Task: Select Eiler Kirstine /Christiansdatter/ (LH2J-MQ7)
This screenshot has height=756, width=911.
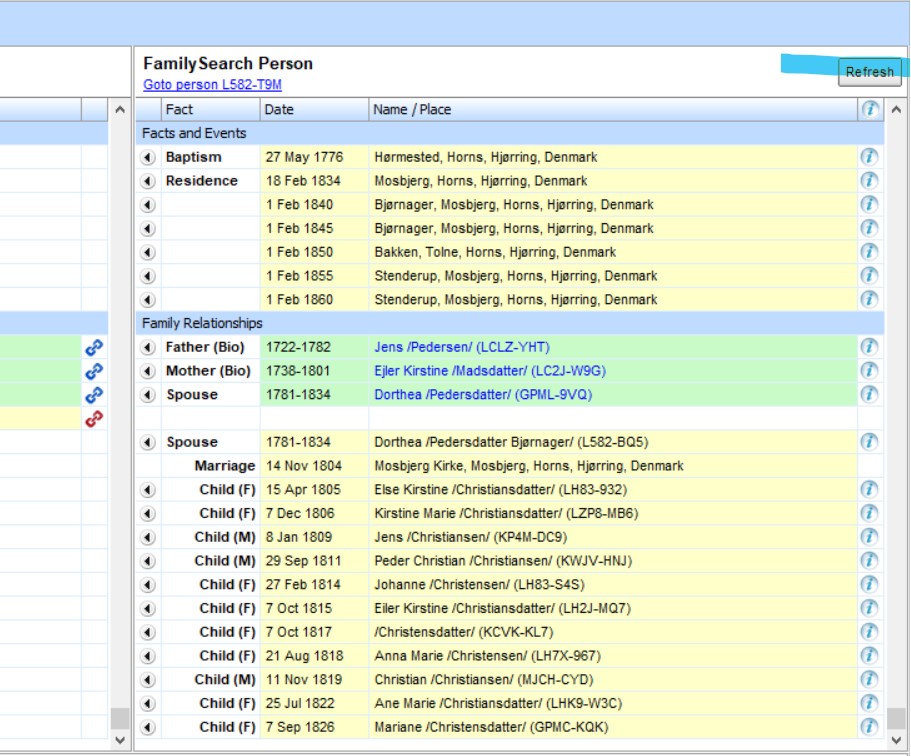Action: [x=510, y=608]
